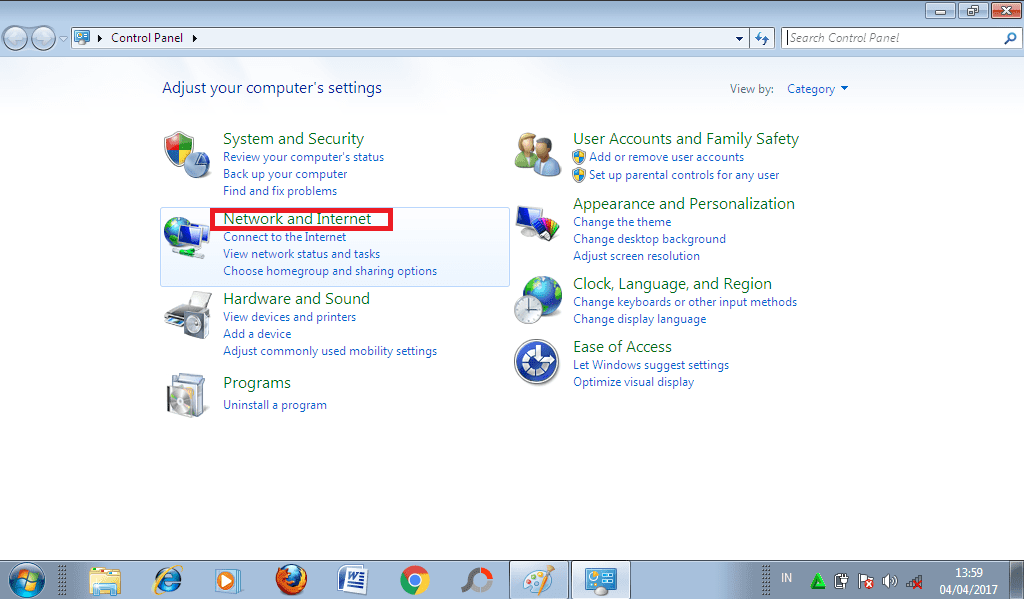Screen dimensions: 1024x599
Task: Open Clock, Language, and Region
Action: [x=672, y=284]
